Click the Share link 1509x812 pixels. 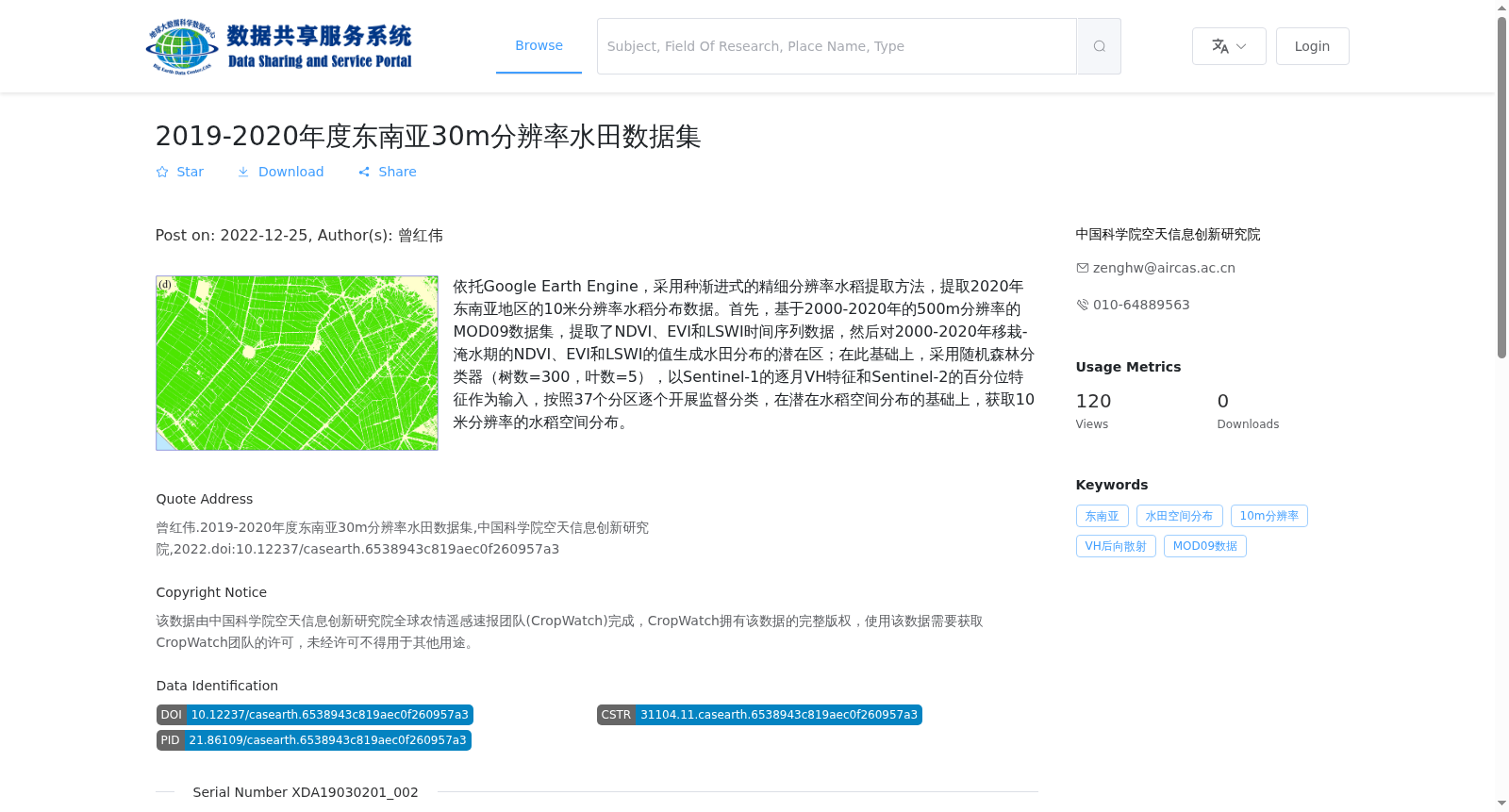click(388, 172)
